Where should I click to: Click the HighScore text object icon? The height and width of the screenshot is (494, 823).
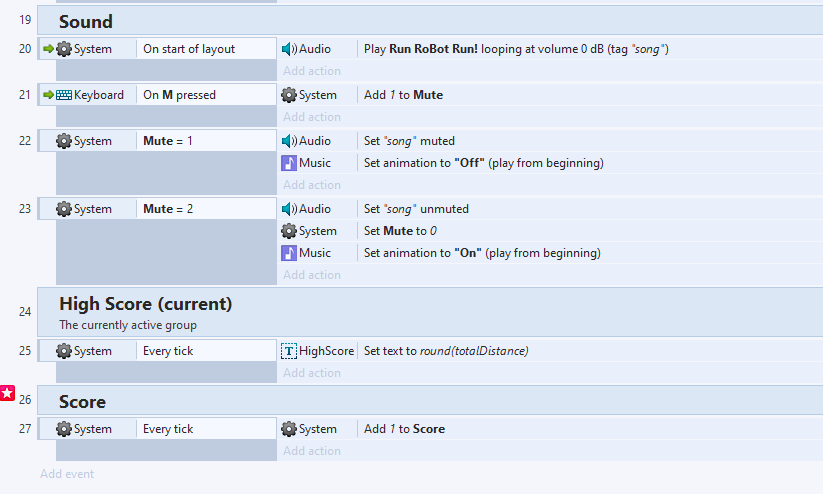tap(289, 351)
